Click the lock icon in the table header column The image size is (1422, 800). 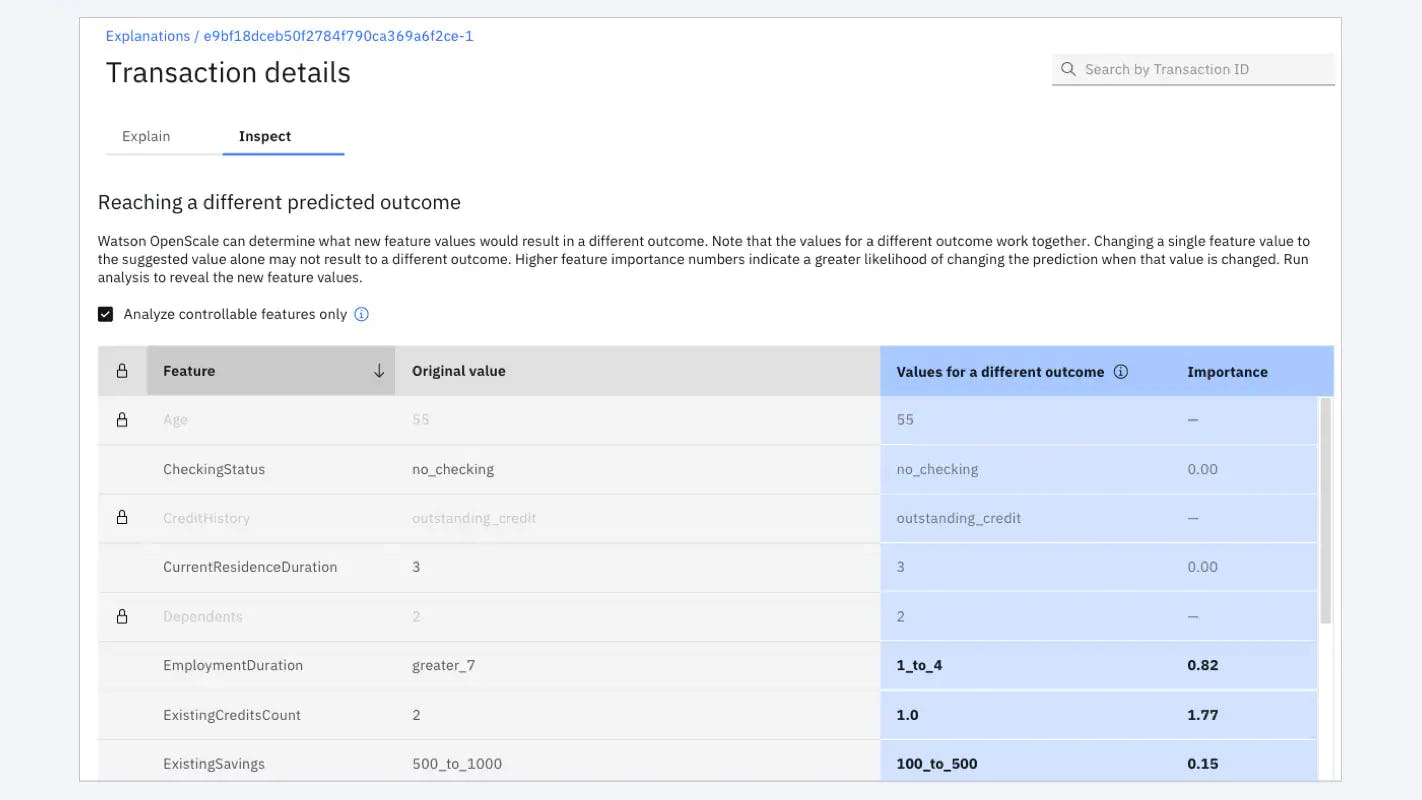pyautogui.click(x=122, y=370)
